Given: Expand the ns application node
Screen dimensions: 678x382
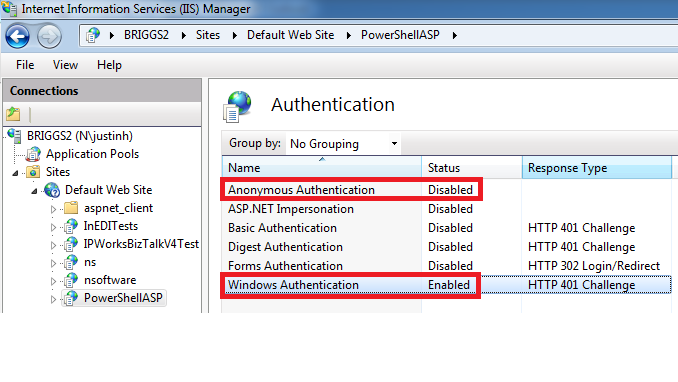Looking at the screenshot, I should 53,263.
